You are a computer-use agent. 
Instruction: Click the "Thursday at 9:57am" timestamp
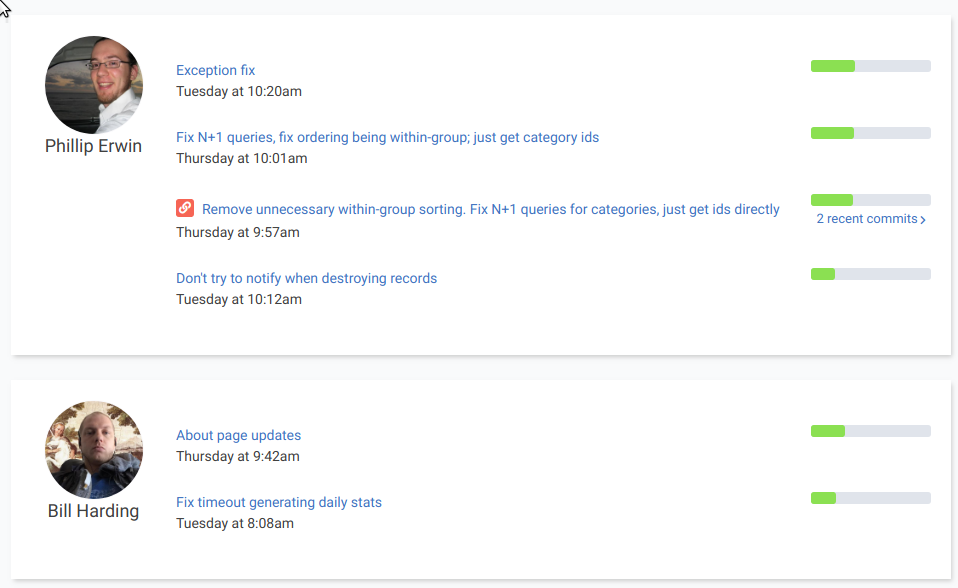tap(237, 232)
